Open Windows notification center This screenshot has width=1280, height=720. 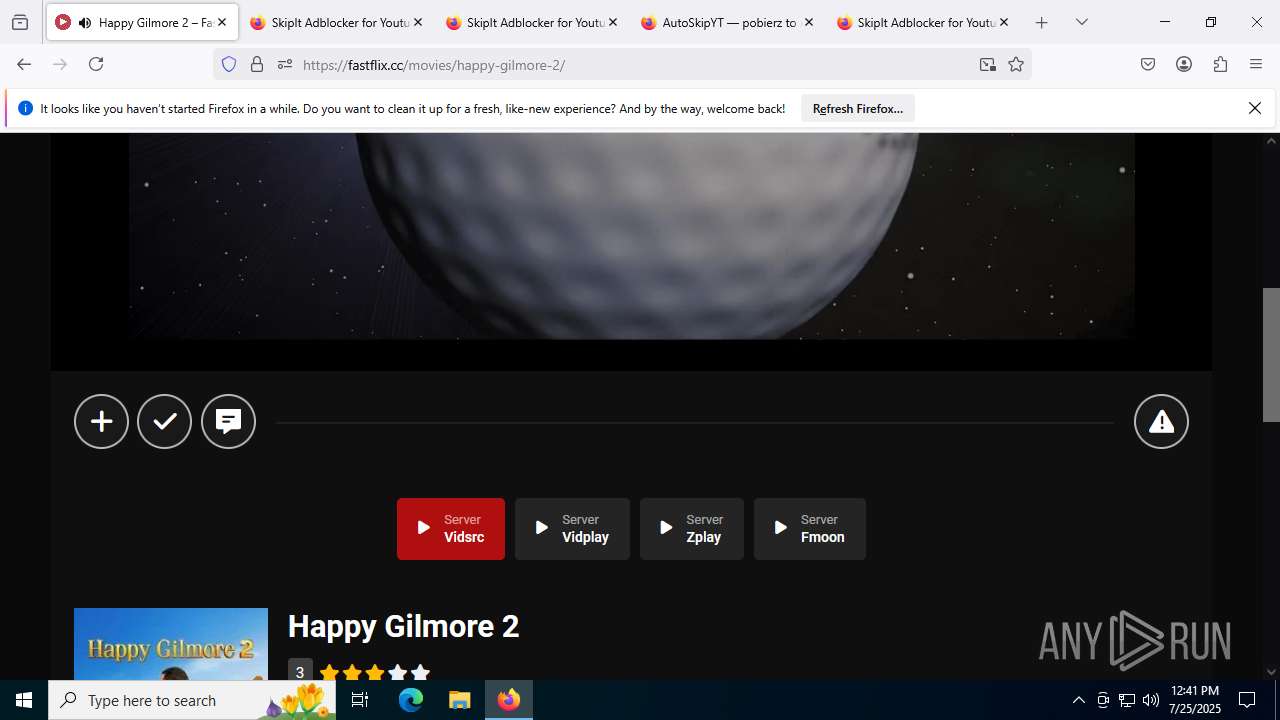pyautogui.click(x=1247, y=700)
